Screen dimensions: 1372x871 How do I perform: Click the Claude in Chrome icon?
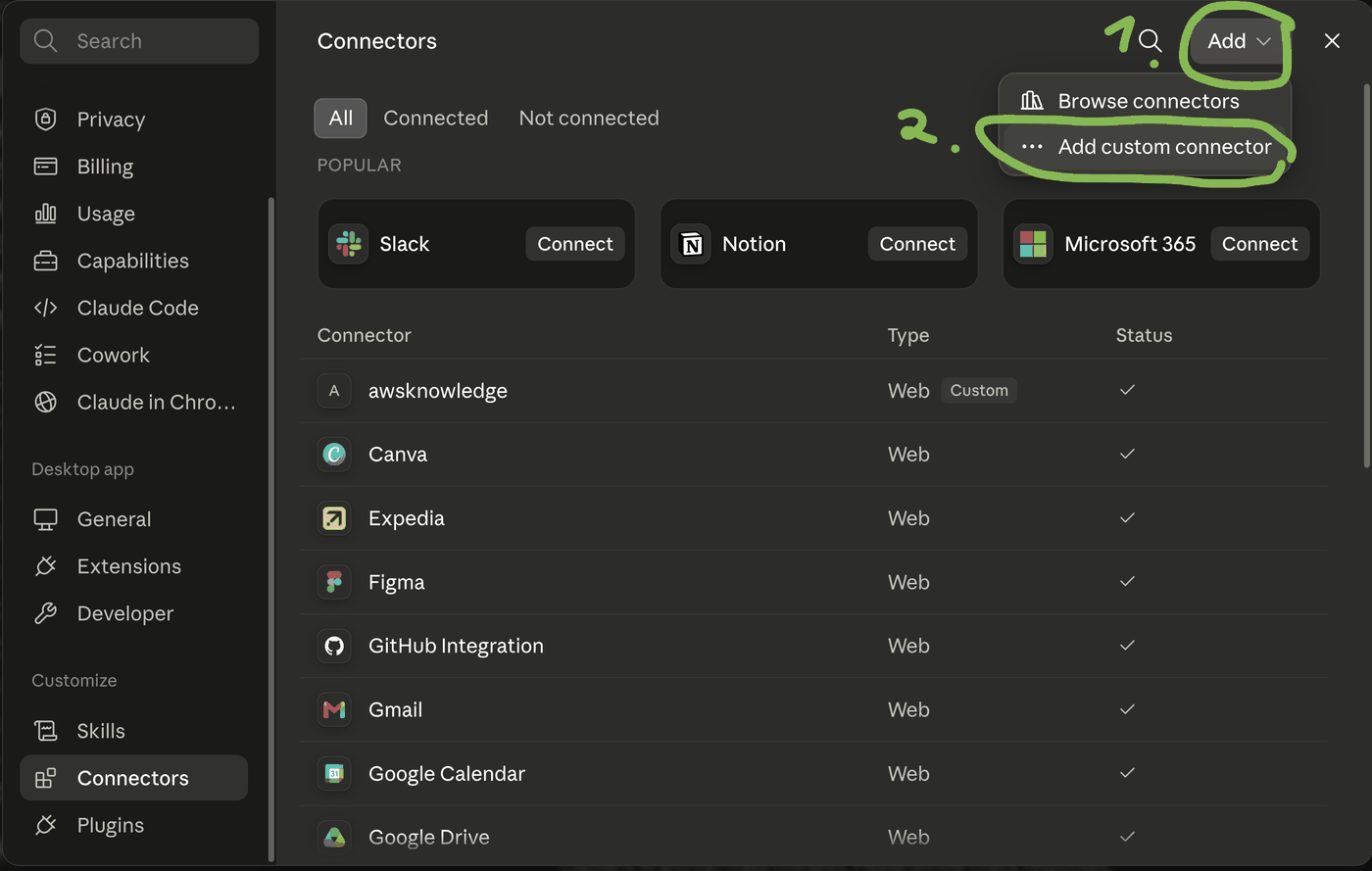pos(45,402)
